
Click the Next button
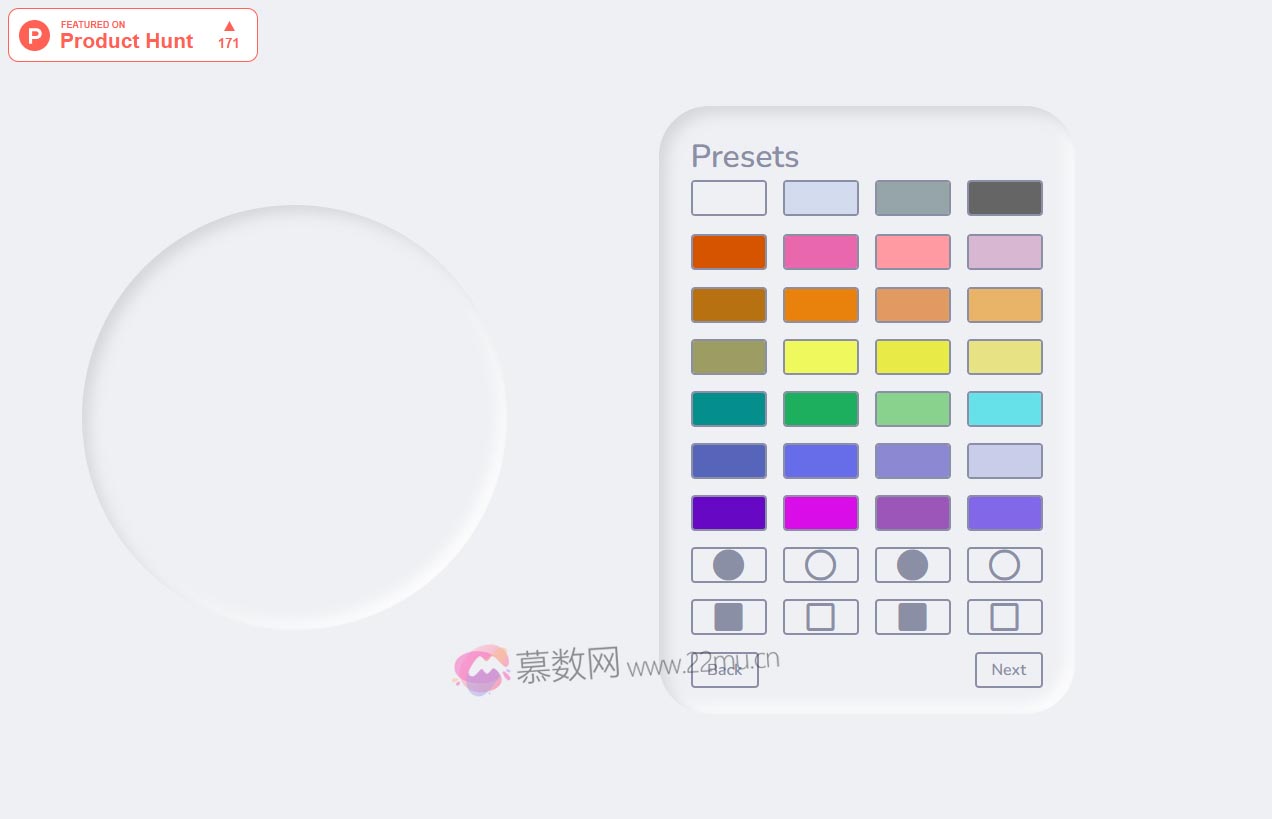1008,670
